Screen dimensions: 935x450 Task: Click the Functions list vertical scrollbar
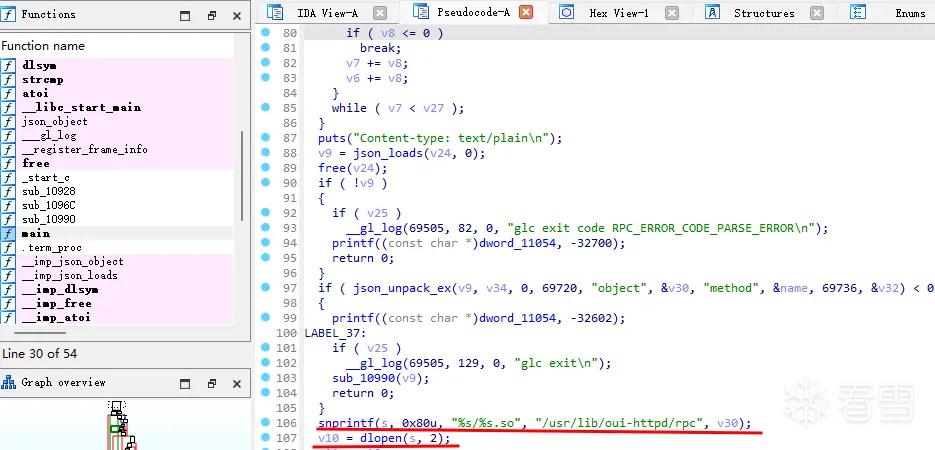click(x=242, y=176)
